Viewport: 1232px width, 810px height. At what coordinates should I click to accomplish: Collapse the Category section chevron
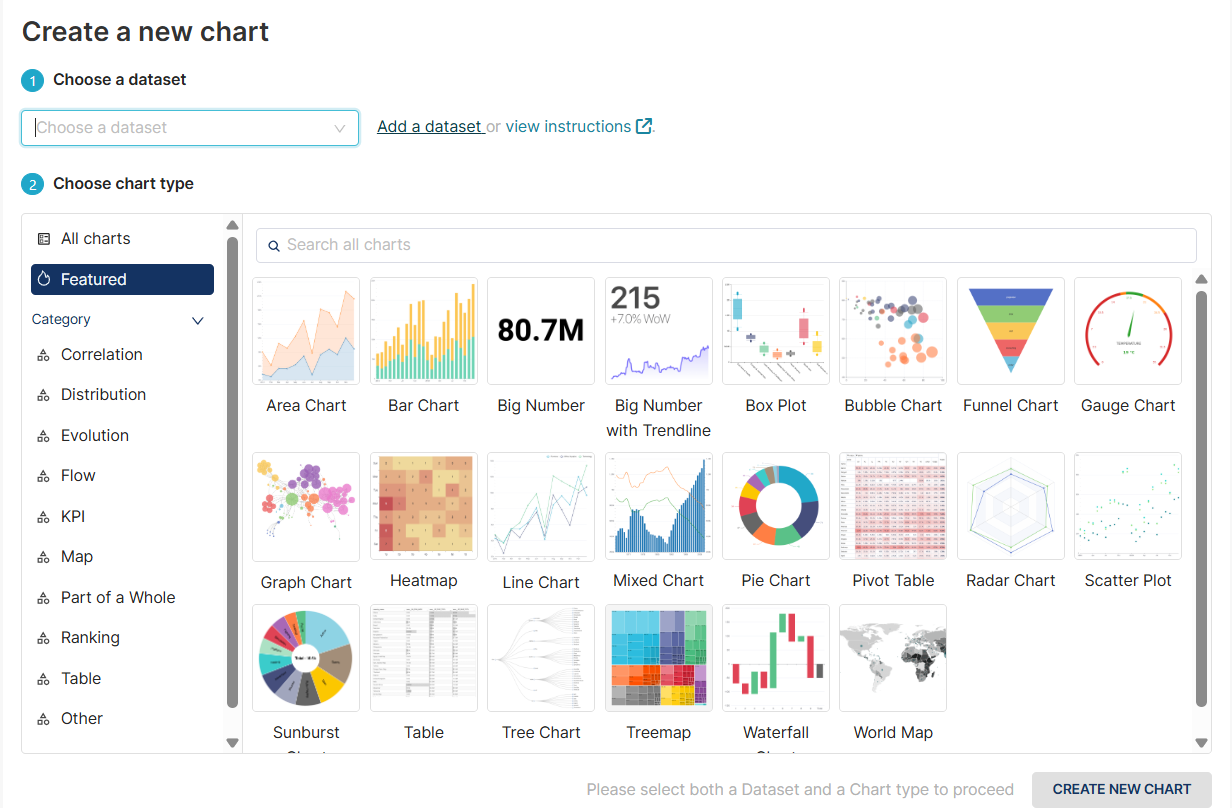[x=198, y=320]
